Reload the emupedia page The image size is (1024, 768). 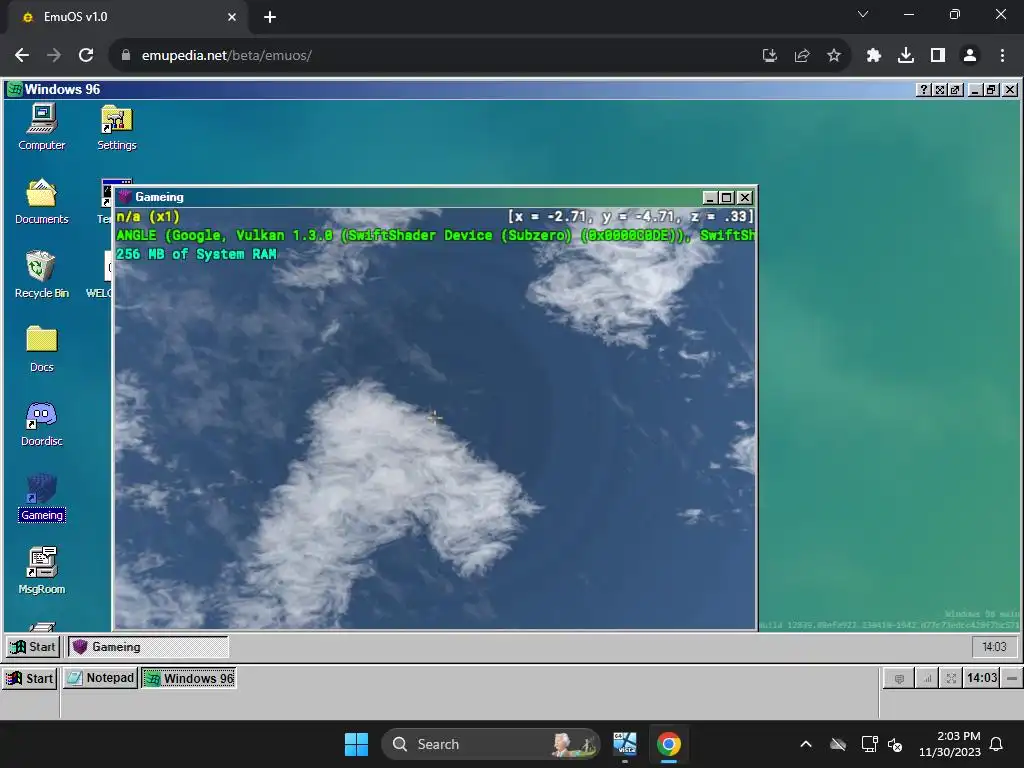[x=86, y=56]
